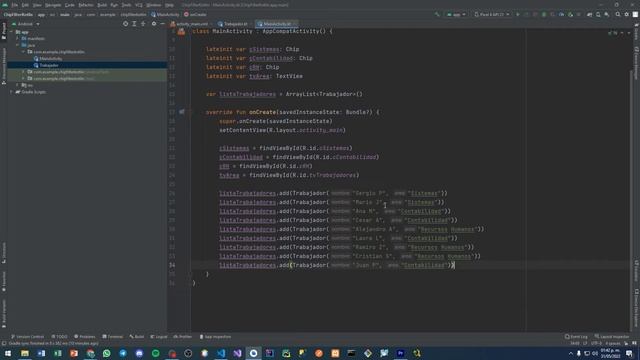Image resolution: width=640 pixels, height=360 pixels.
Task: Open the Navigate menu
Action: 53,5
